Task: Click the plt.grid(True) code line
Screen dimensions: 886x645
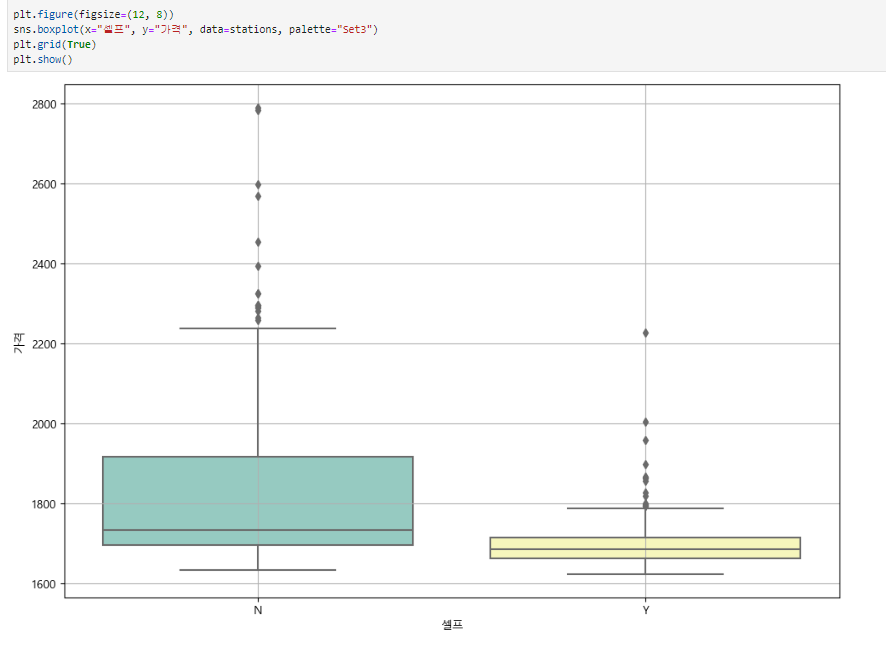Action: pos(55,44)
